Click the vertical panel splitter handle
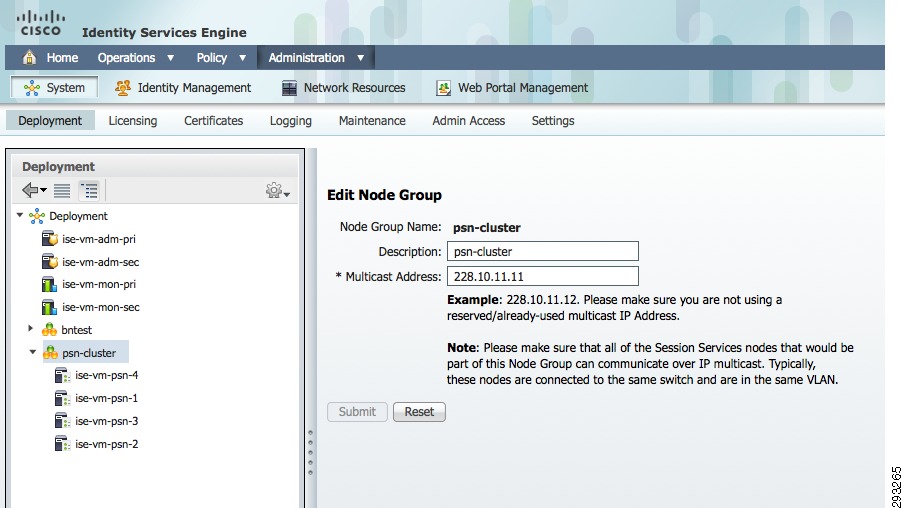Screen dimensions: 901x508 tap(310, 452)
